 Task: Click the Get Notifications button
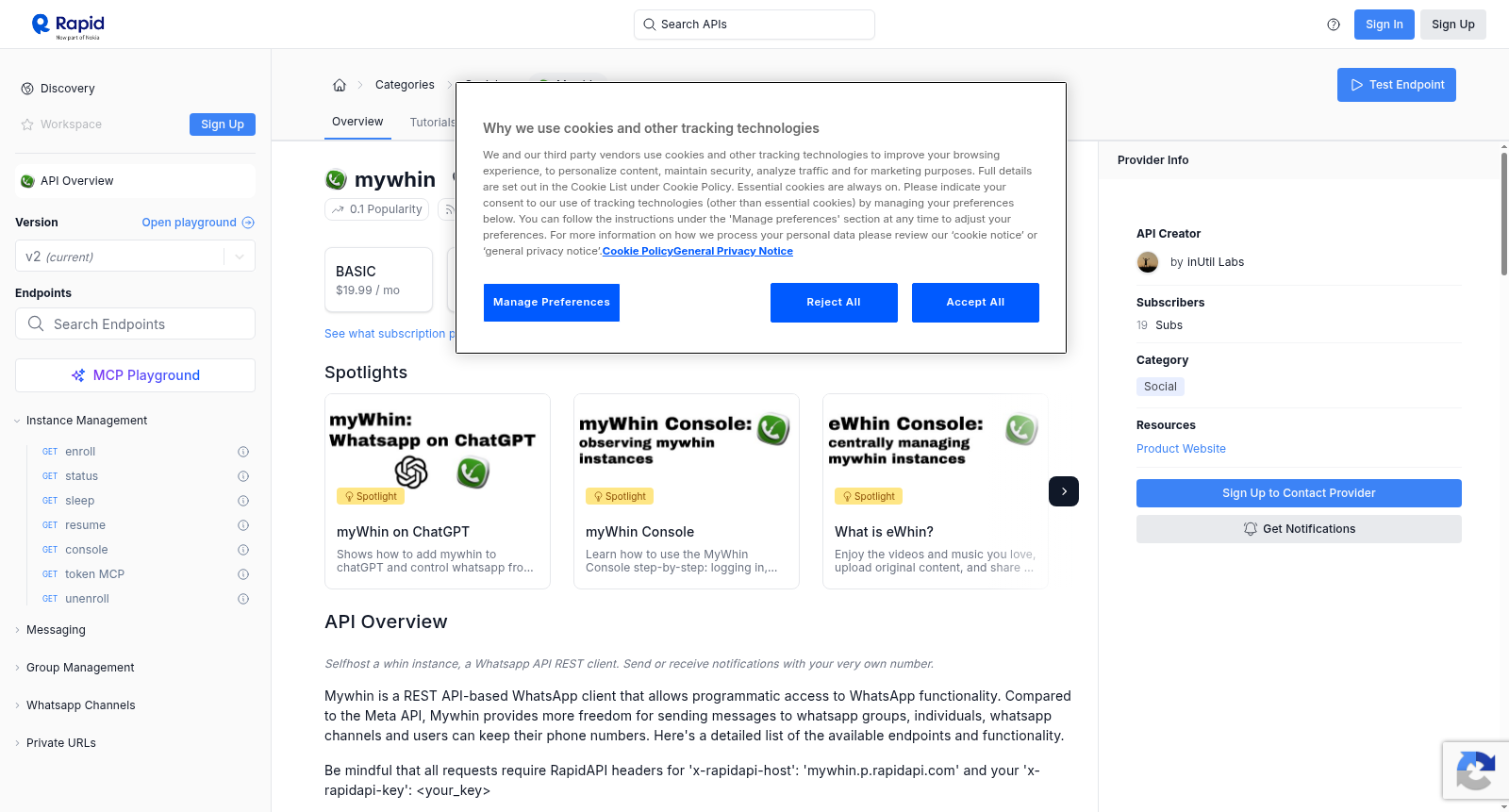1299,529
